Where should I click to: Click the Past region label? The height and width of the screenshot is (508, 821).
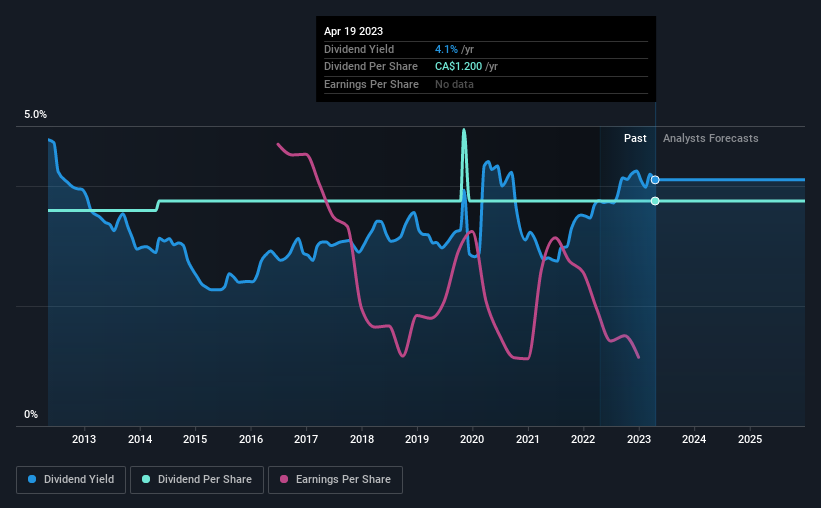(635, 138)
